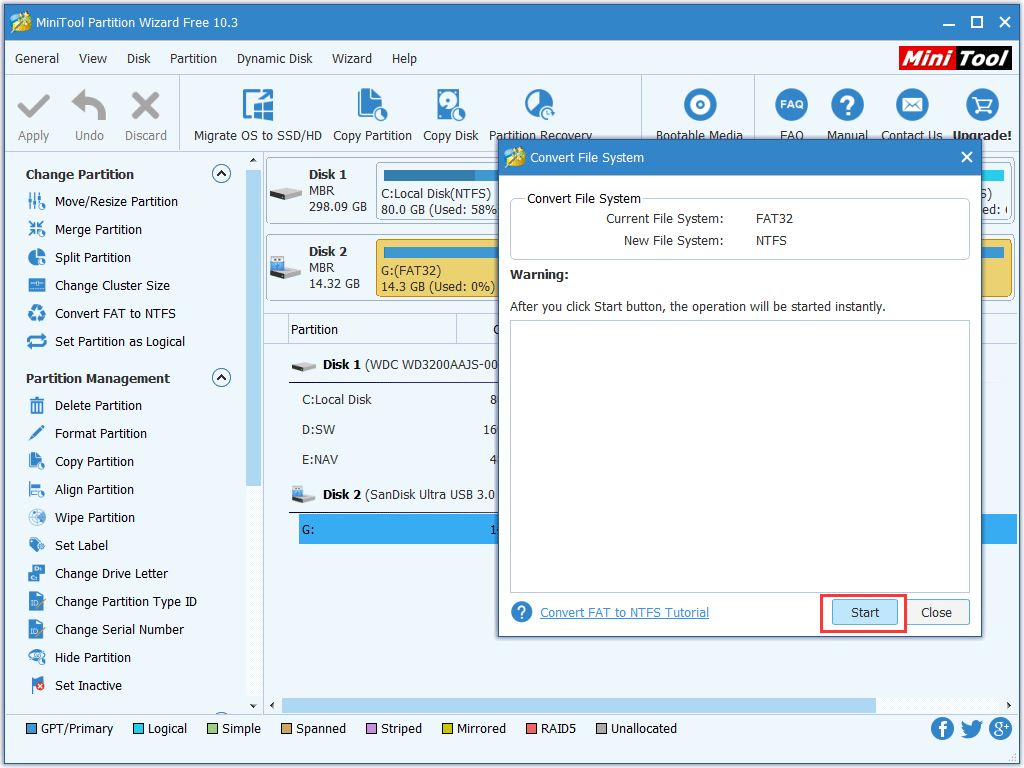Open the Facebook share icon
Screen dimensions: 1024x768
pos(942,729)
